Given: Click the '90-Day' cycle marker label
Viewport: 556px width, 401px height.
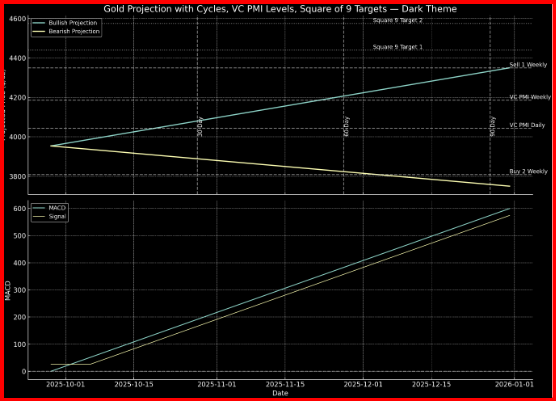Looking at the screenshot, I should [493, 127].
